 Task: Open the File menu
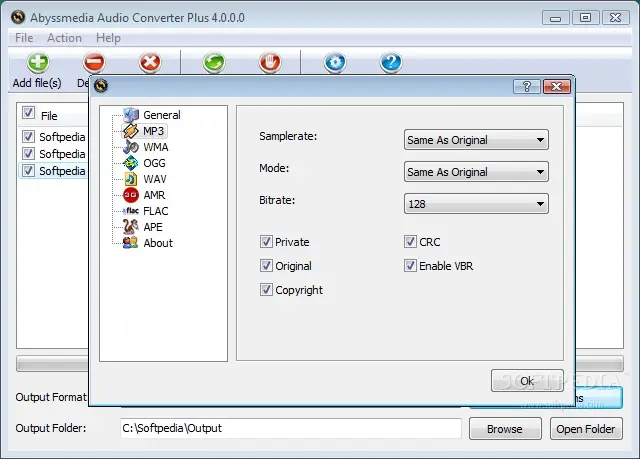(x=24, y=38)
